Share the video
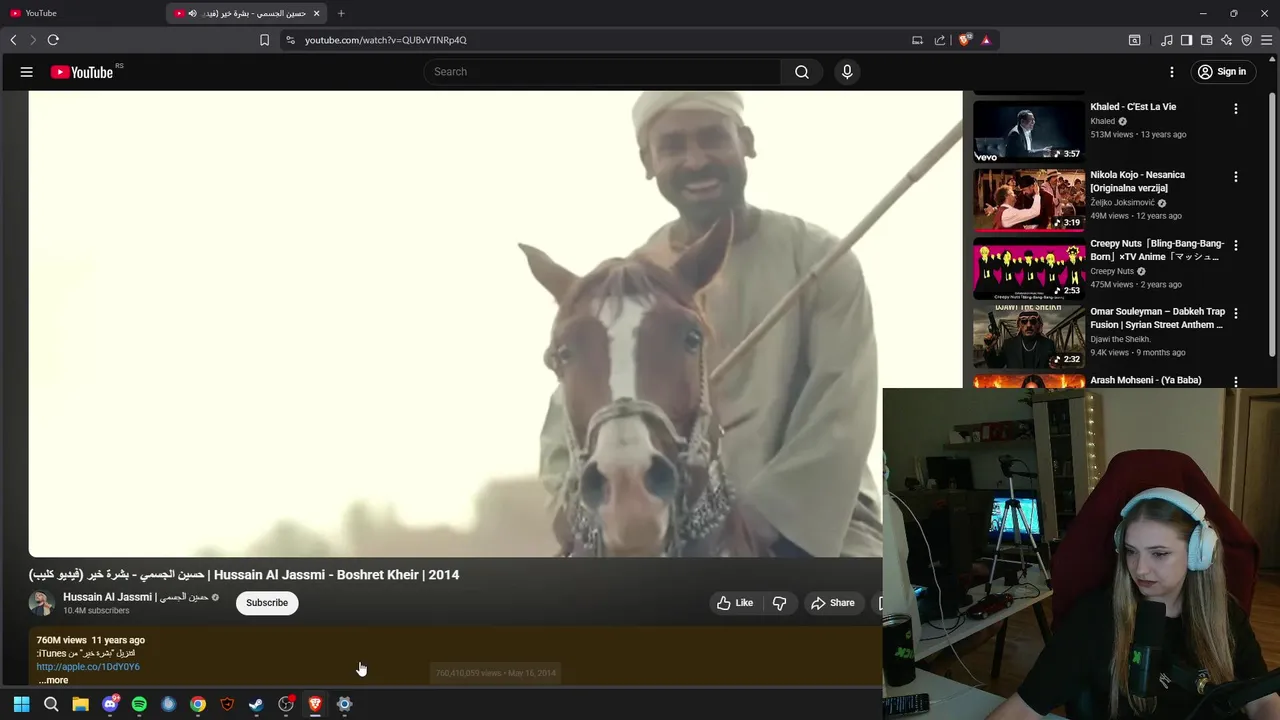 [x=833, y=603]
